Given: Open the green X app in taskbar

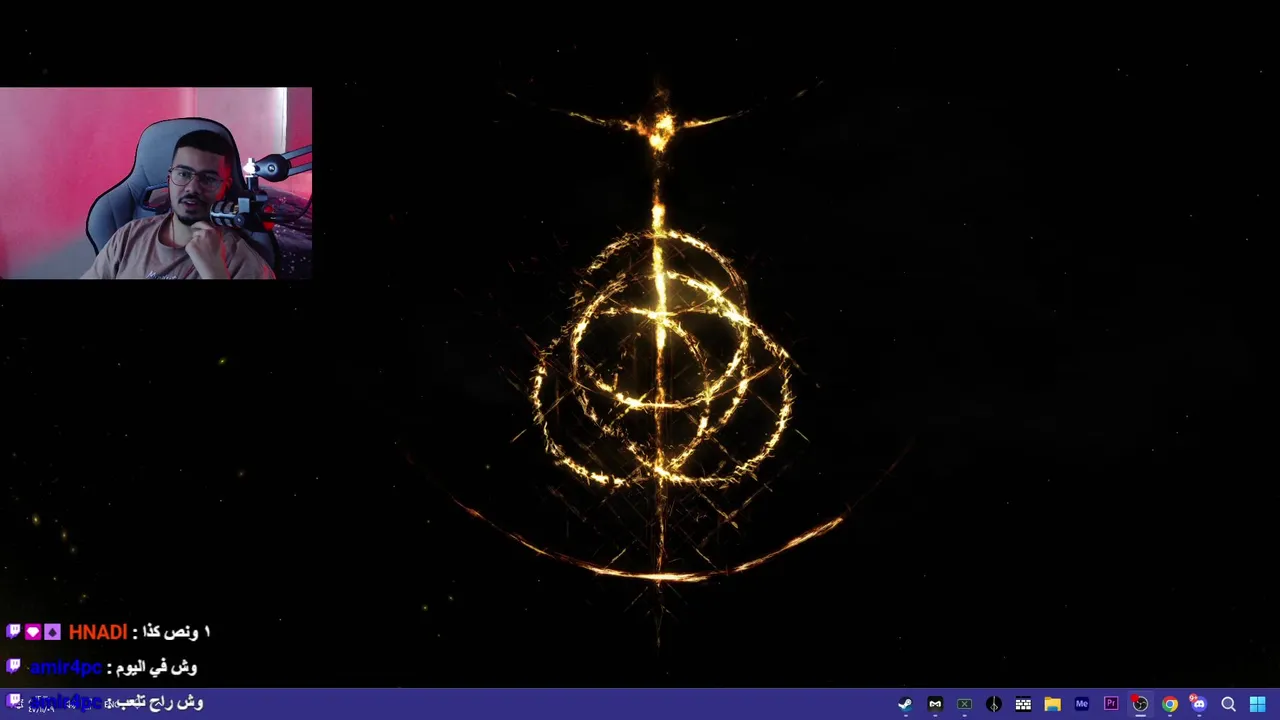Looking at the screenshot, I should 964,704.
